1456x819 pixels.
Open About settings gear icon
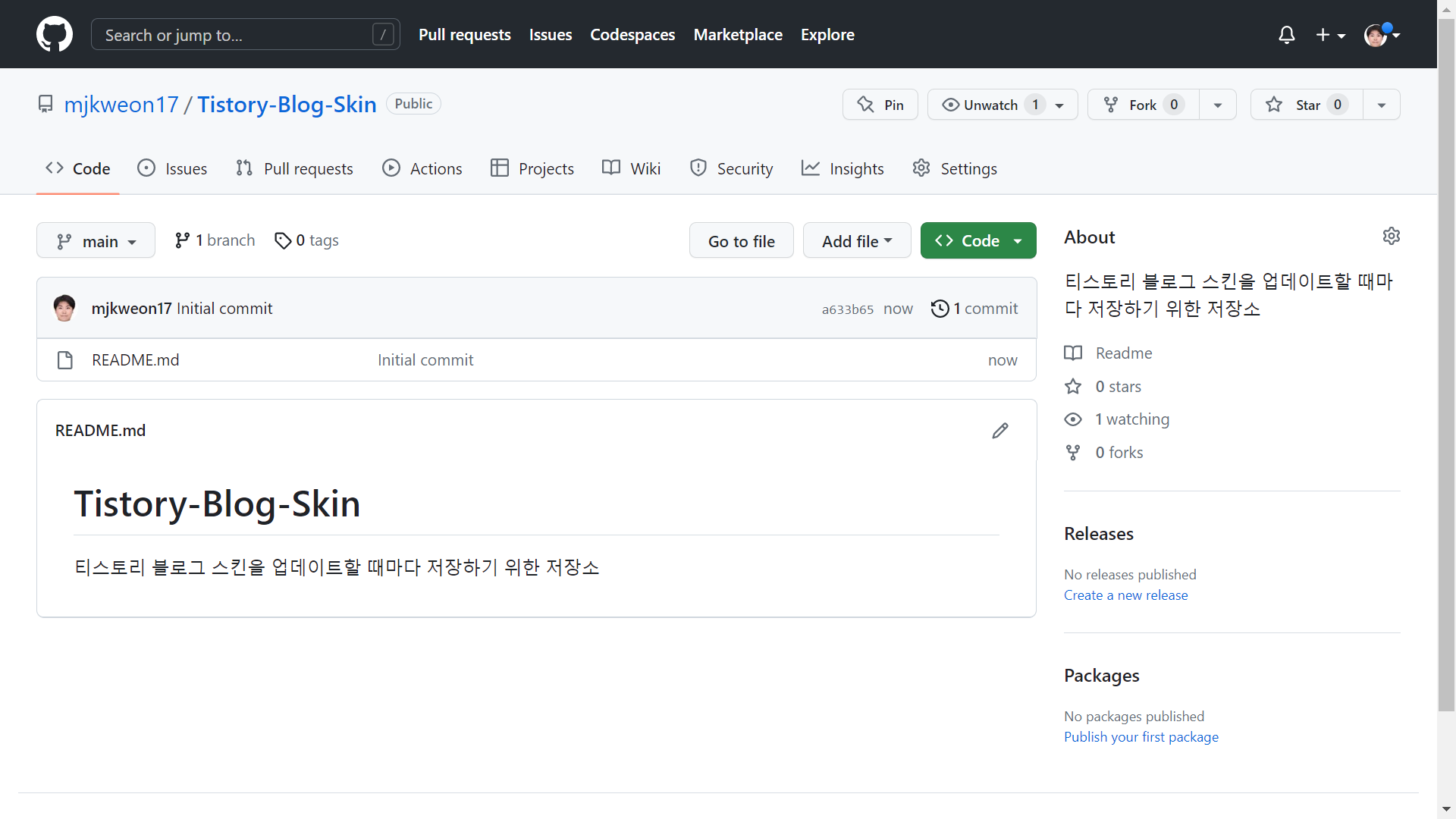tap(1391, 237)
